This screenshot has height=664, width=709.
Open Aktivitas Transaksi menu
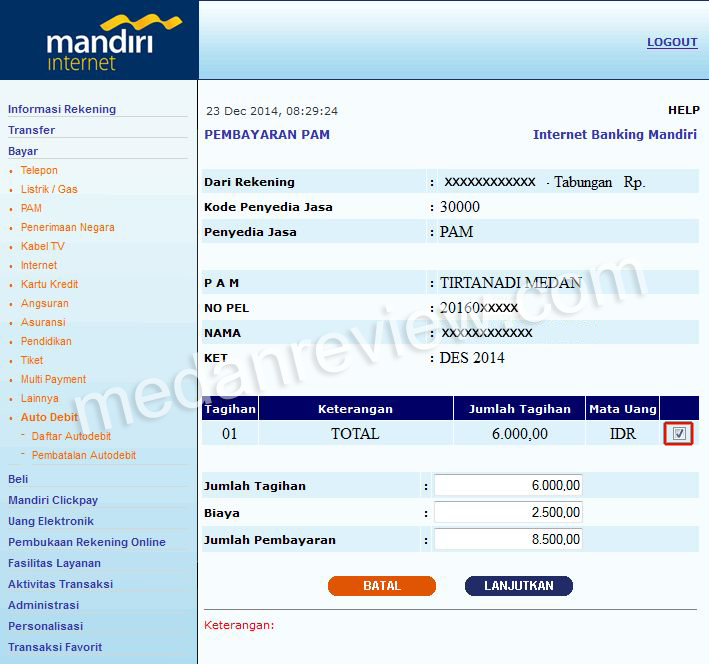click(61, 584)
